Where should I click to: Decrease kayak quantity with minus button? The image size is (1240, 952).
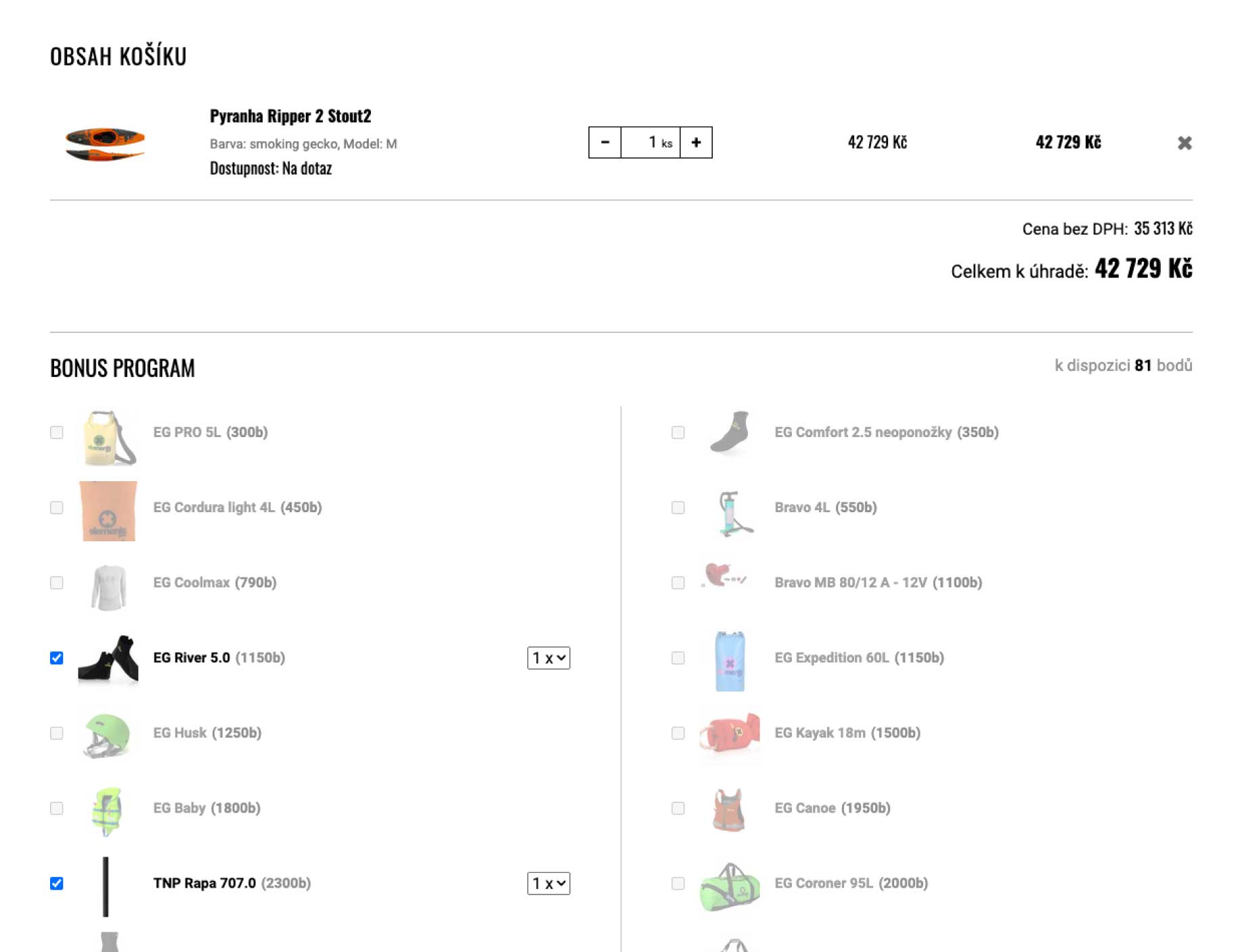pos(605,142)
